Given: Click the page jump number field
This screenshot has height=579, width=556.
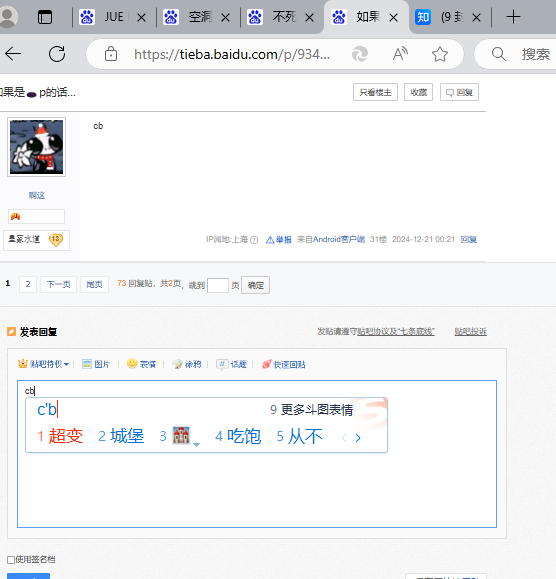Looking at the screenshot, I should pos(218,285).
